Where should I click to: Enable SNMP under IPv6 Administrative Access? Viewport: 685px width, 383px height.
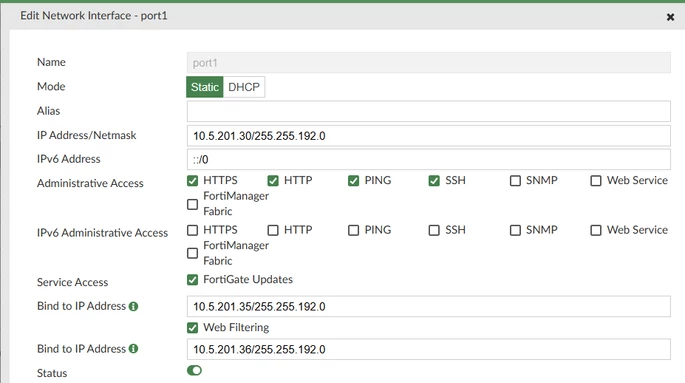(x=515, y=230)
